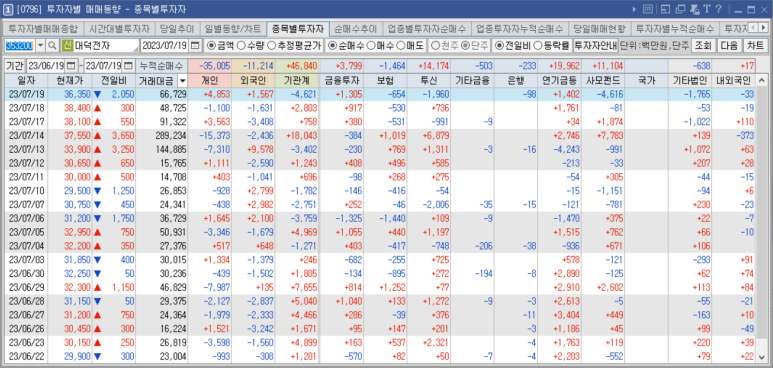Screen dimensions: 773x368
Task: Click the 23/06/19 start date field
Action: (45, 66)
